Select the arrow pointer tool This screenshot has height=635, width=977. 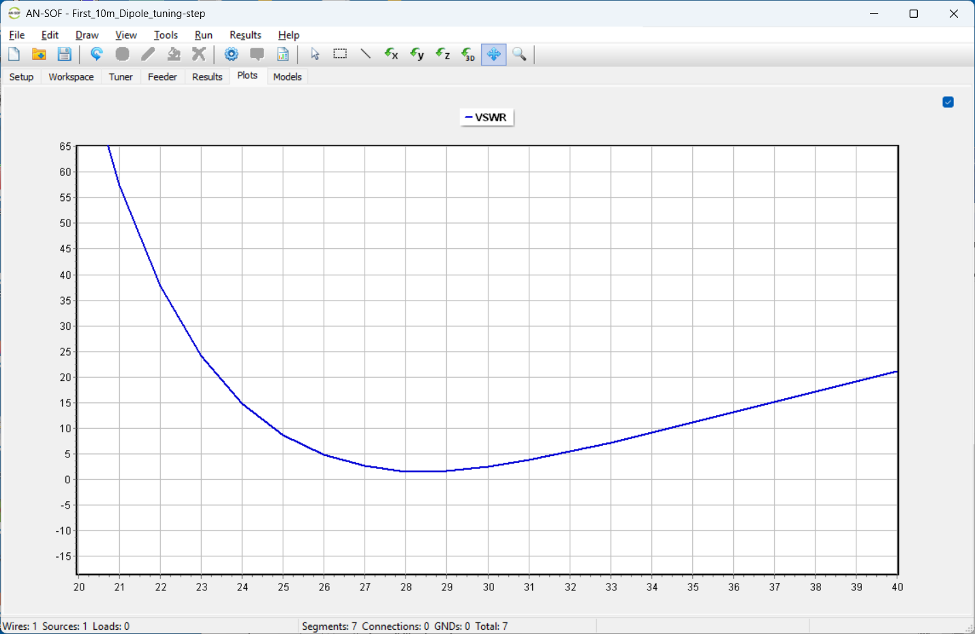315,54
